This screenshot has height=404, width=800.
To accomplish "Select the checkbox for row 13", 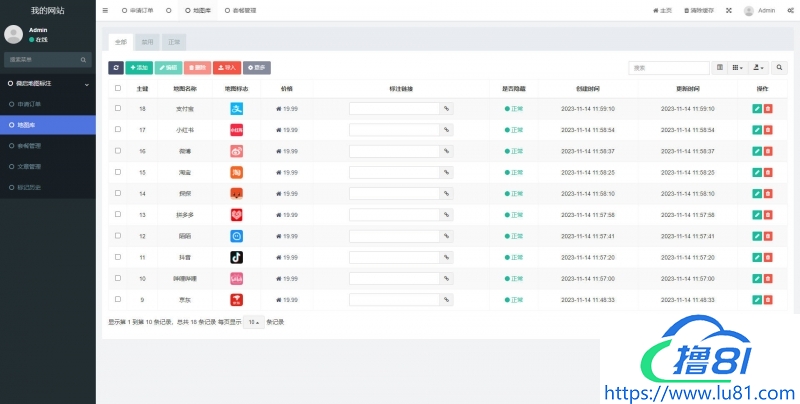I will tap(118, 214).
